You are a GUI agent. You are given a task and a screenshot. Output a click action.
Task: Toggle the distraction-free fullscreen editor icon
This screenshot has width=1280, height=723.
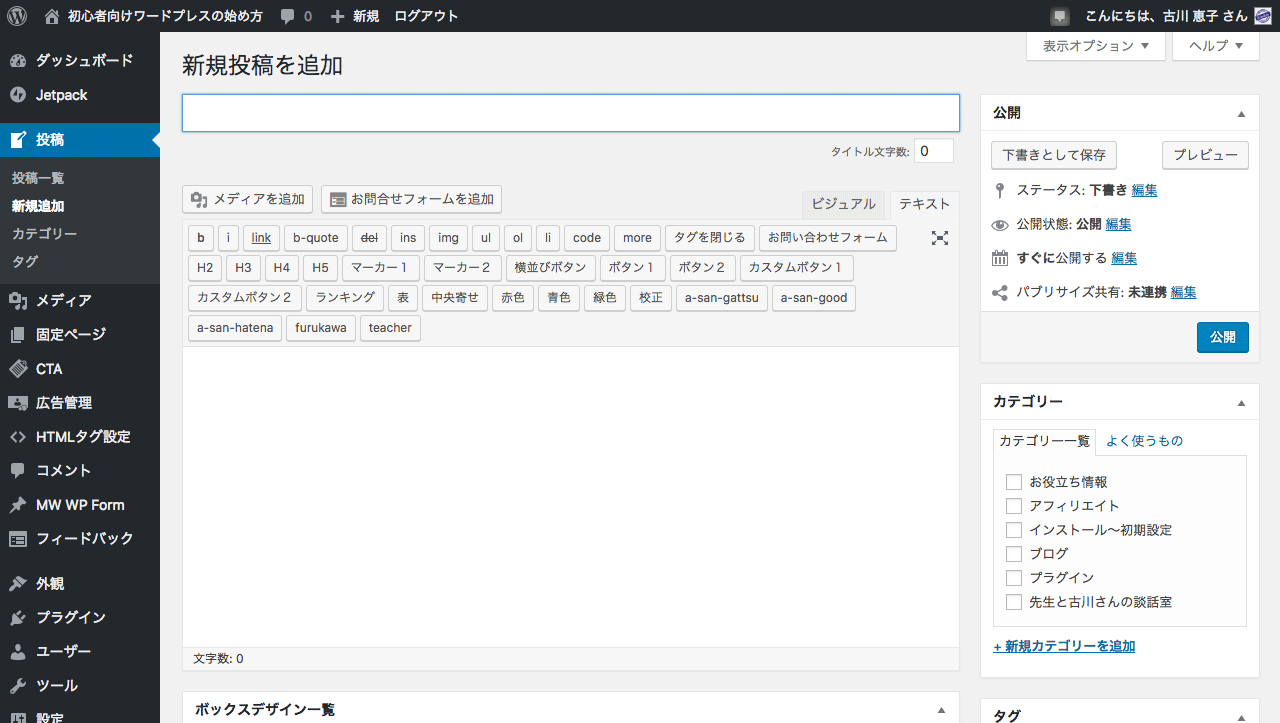940,238
